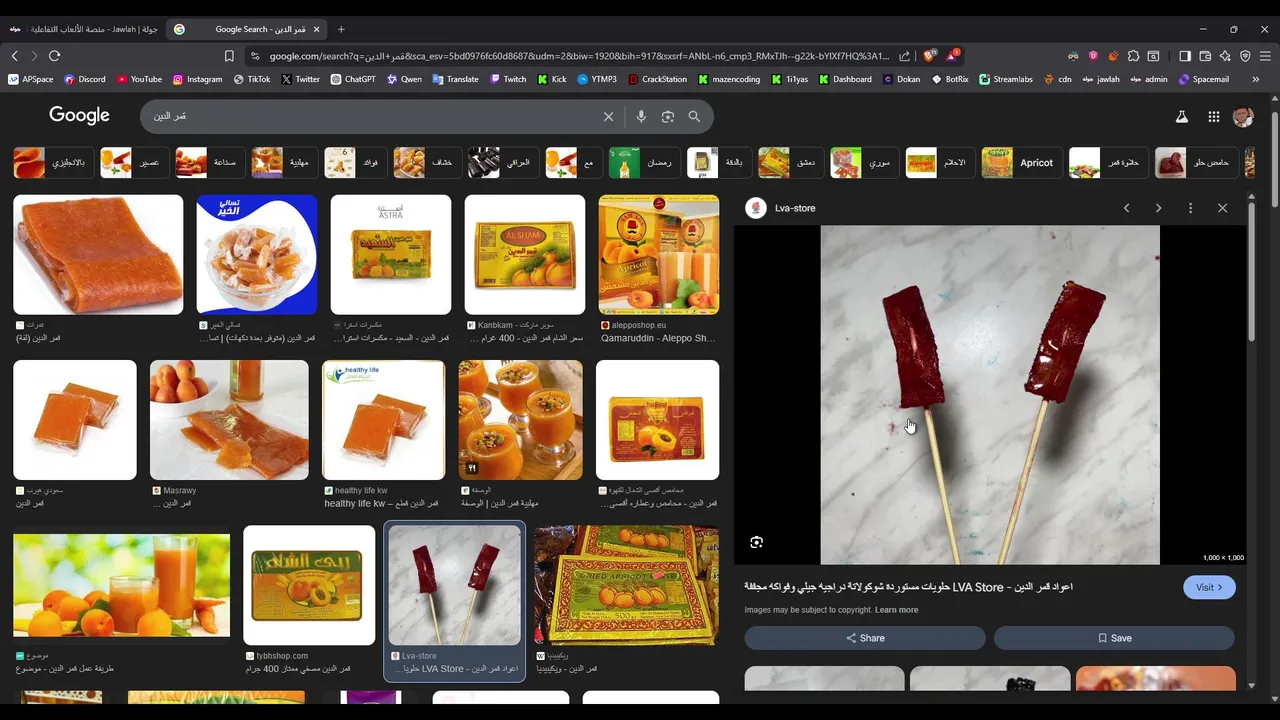
Task: Open the Learn more copyright link
Action: [x=896, y=610]
